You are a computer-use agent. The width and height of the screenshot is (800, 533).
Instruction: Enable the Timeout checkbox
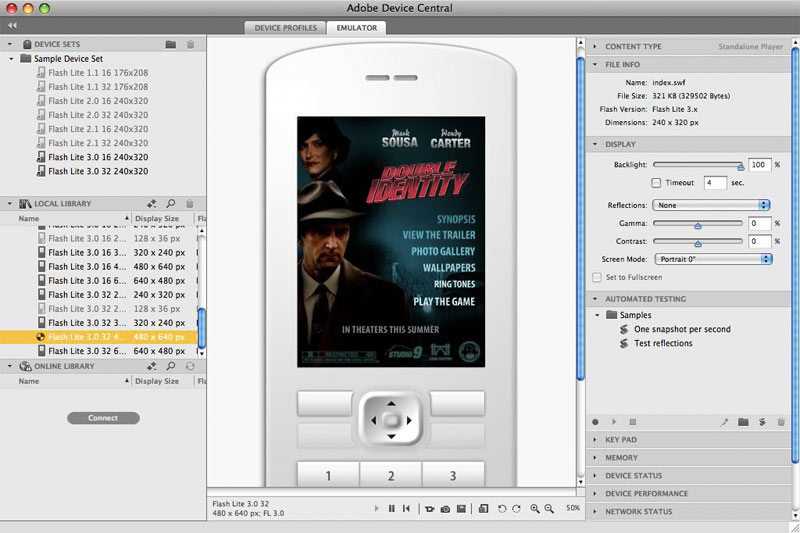656,183
